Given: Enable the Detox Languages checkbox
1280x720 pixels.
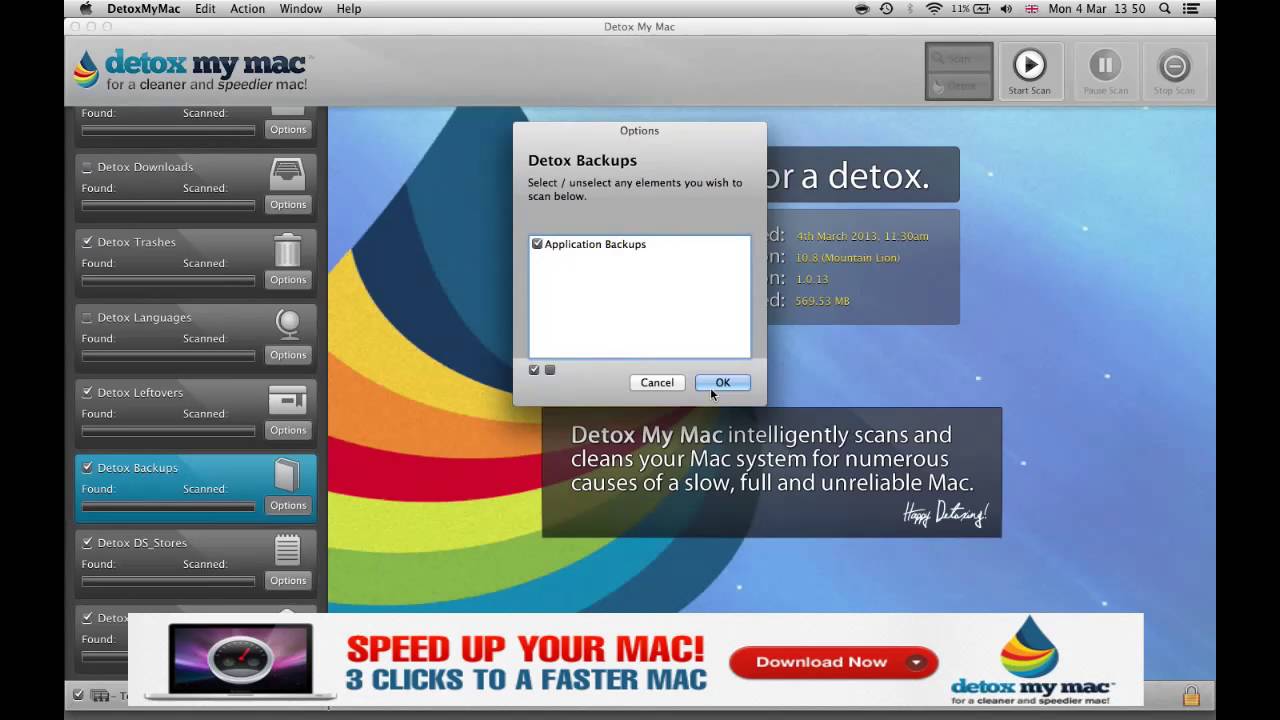Looking at the screenshot, I should [87, 317].
